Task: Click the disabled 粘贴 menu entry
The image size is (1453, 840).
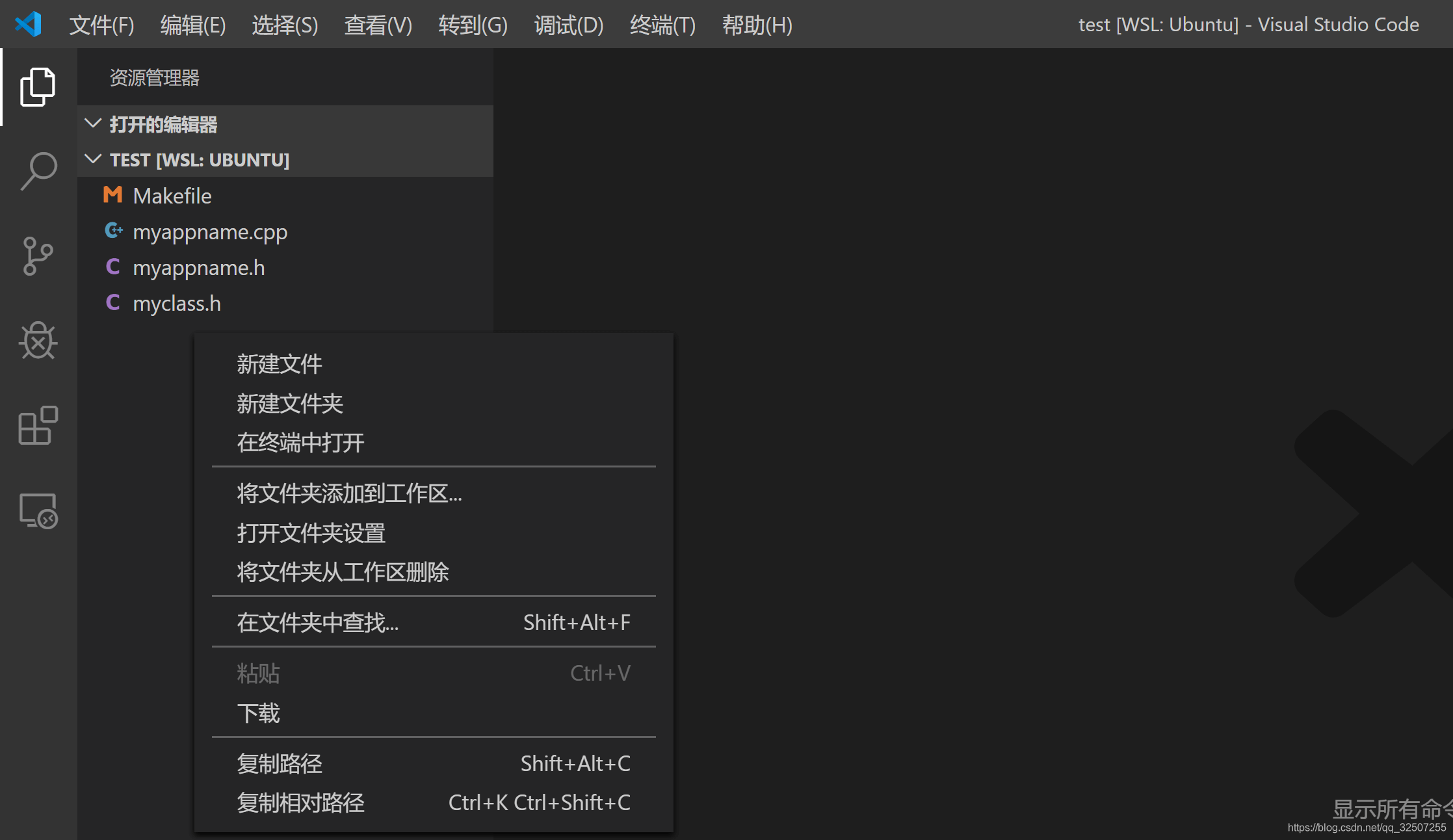Action: (x=434, y=674)
